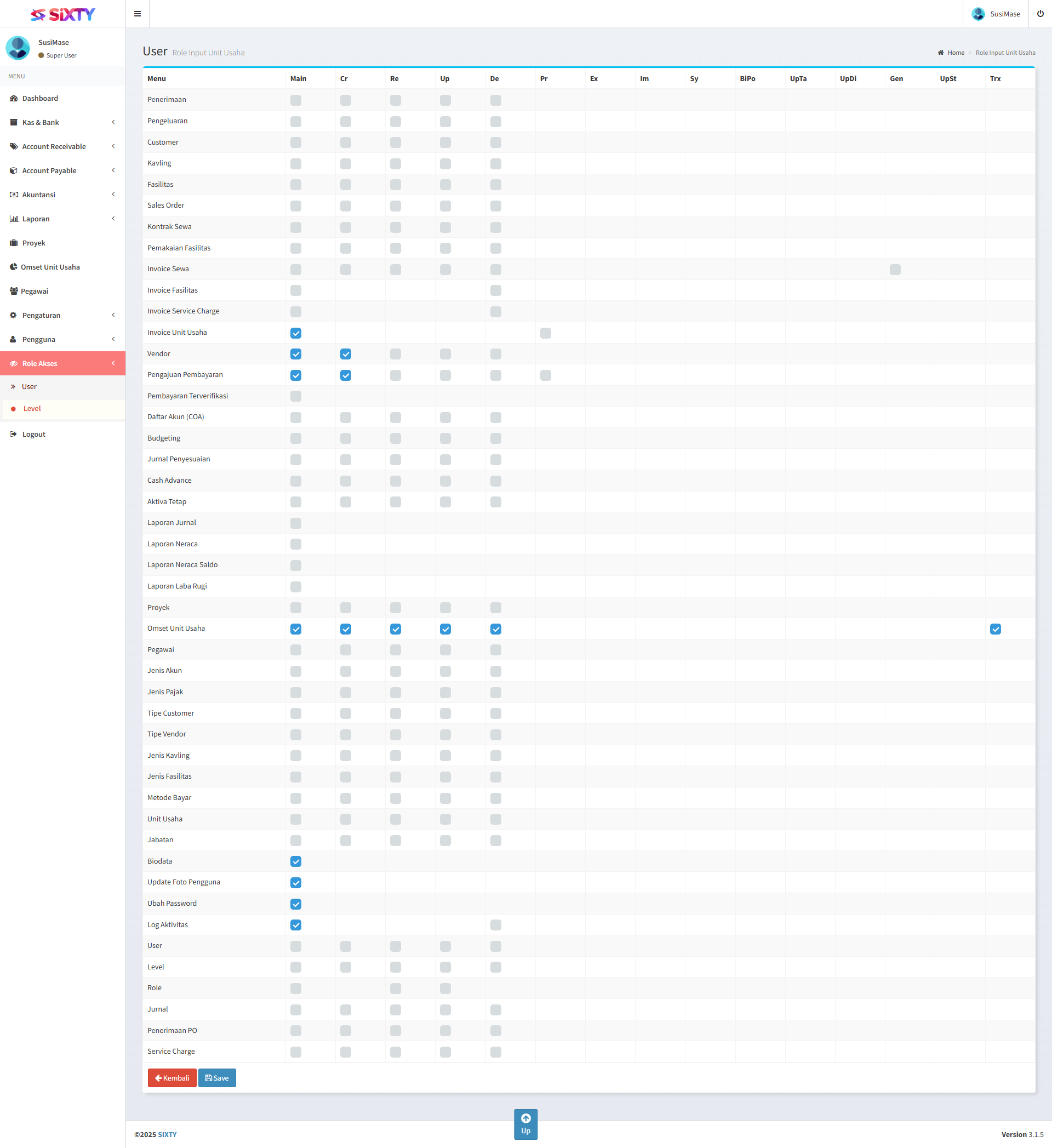
Task: Click the Home icon in breadcrumb
Action: pyautogui.click(x=941, y=53)
